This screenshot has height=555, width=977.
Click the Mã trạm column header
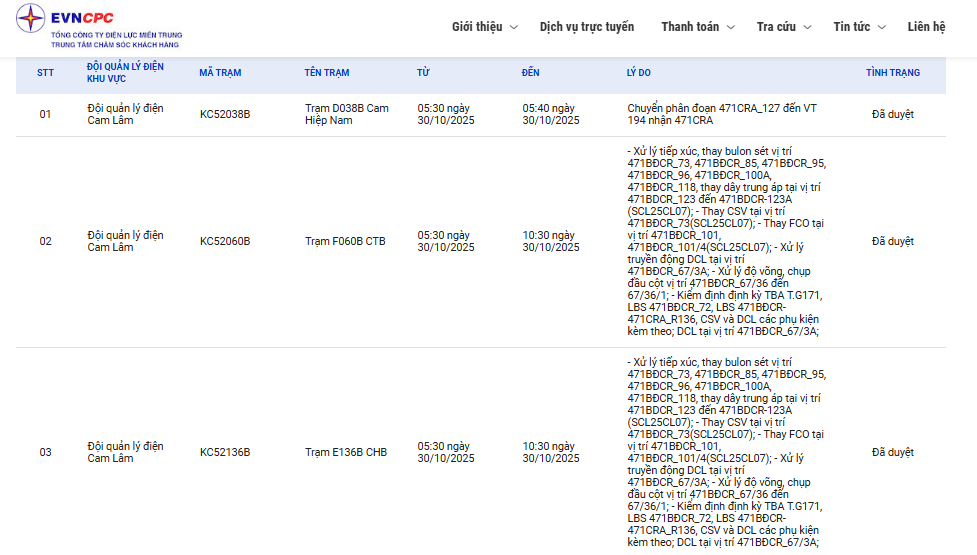[x=220, y=73]
